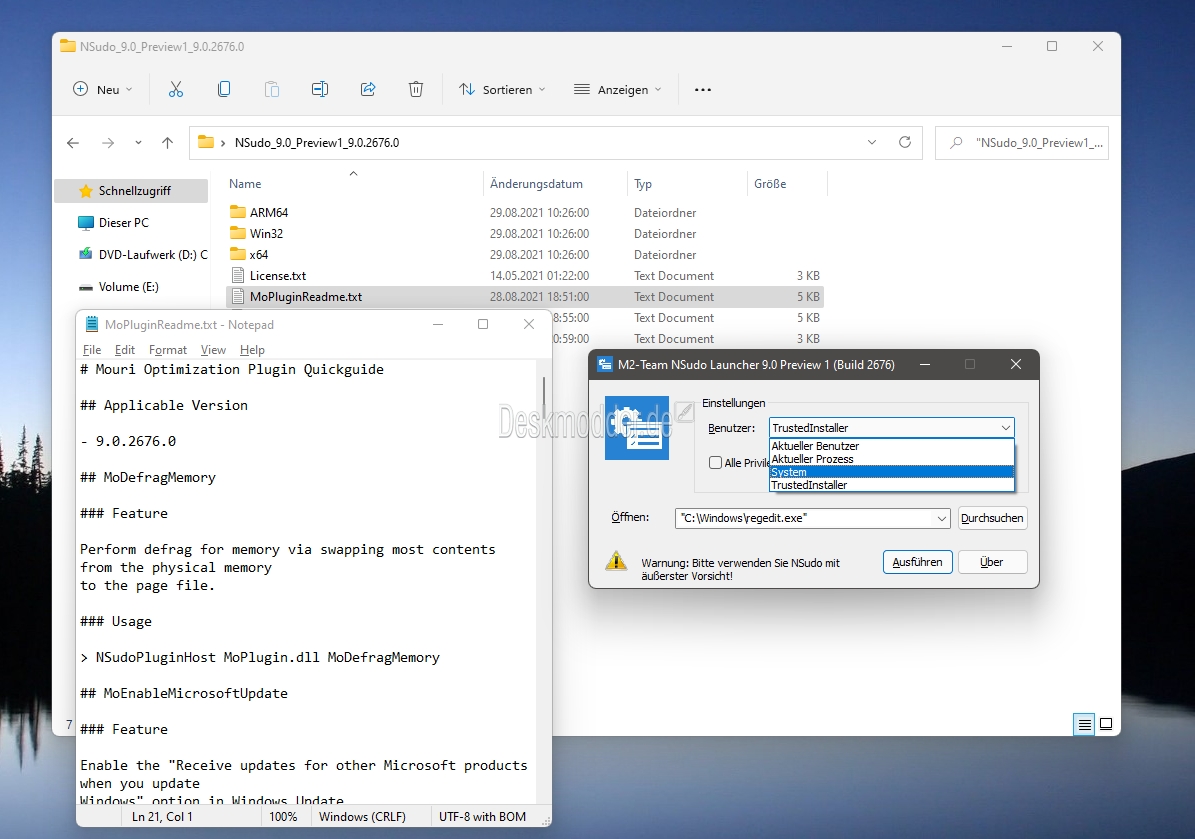
Task: Expand recent locations chevron beside forward arrow
Action: (138, 143)
